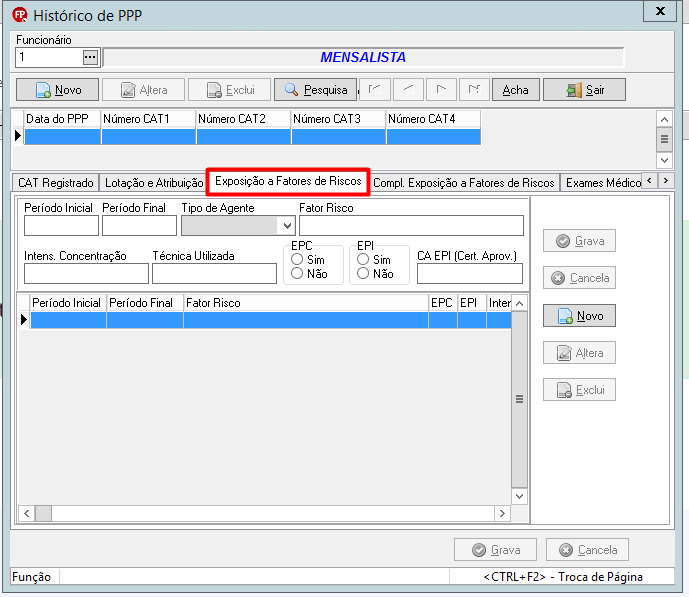Select EPI Sim radio button

[x=363, y=259]
